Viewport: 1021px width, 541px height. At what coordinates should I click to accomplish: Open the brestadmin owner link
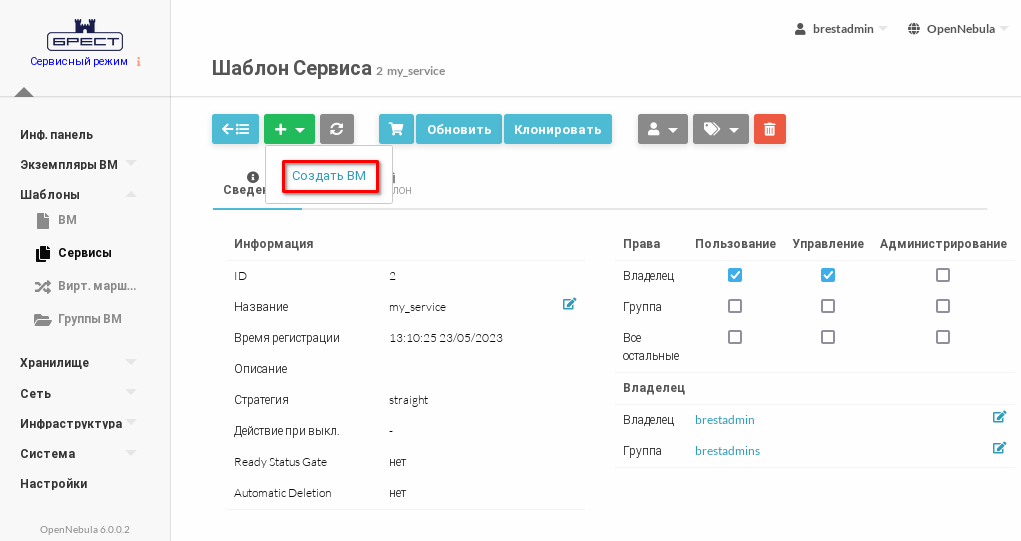tap(724, 420)
